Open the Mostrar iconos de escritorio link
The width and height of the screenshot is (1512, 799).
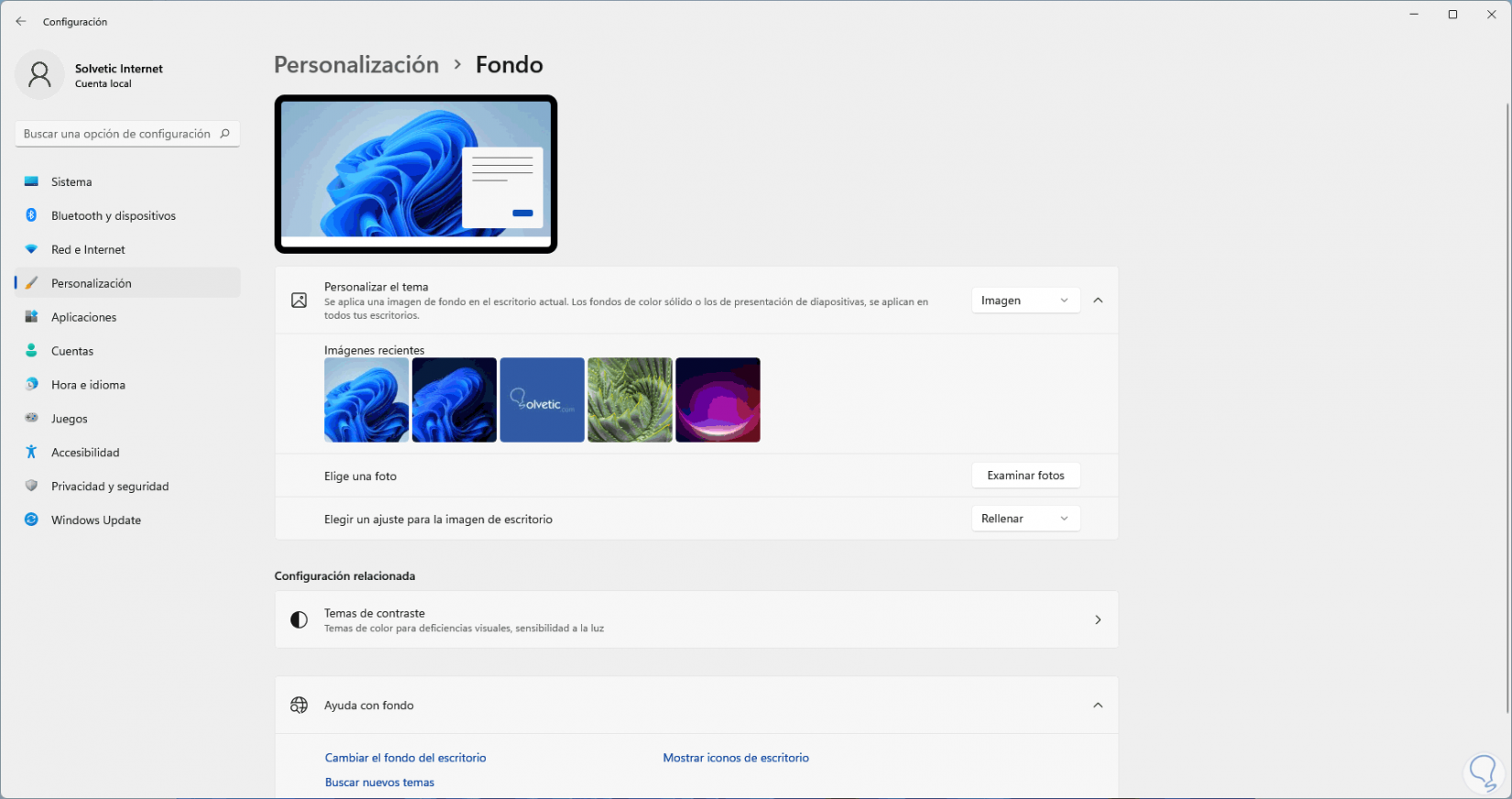(x=736, y=758)
